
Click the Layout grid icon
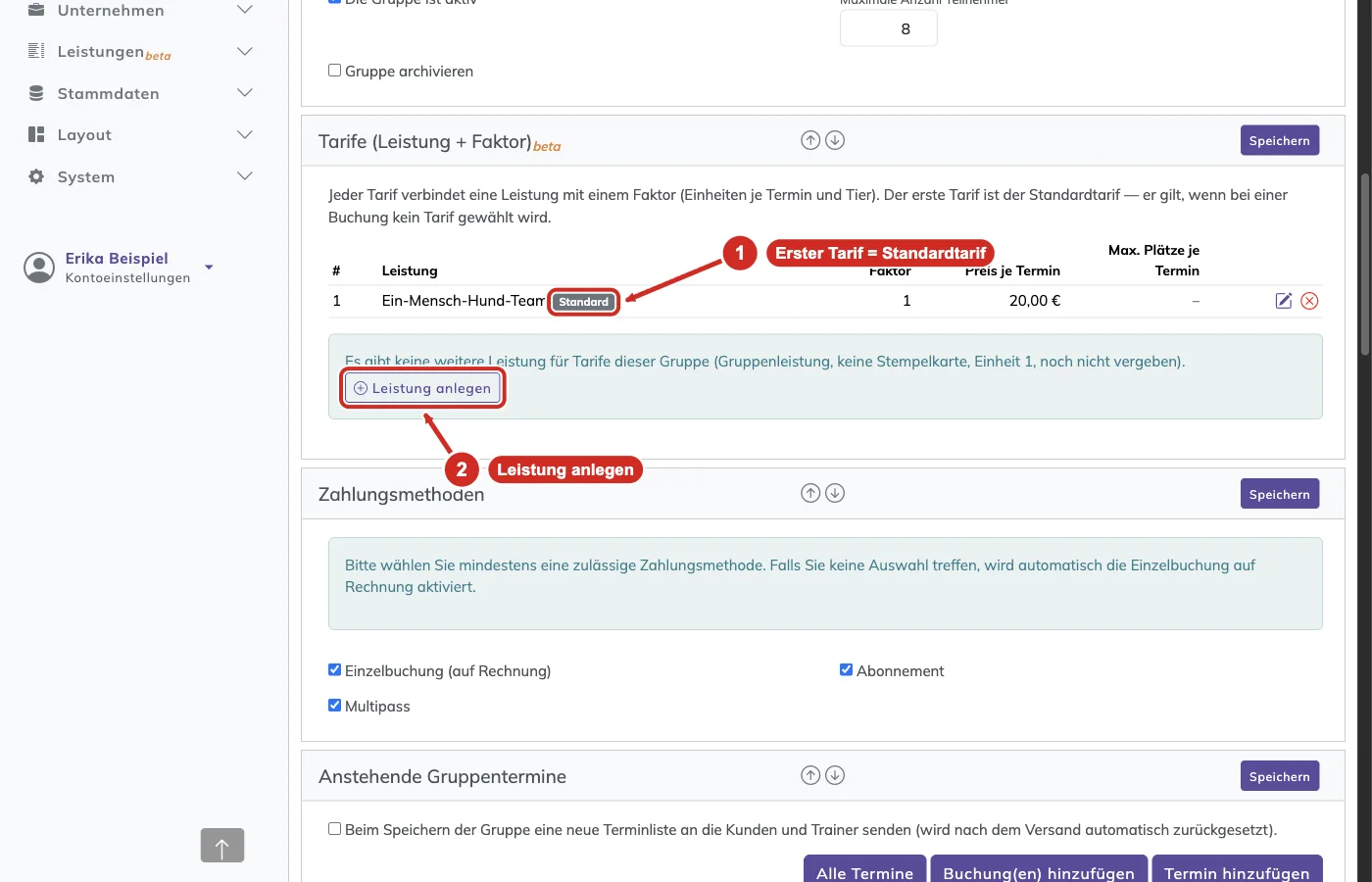pos(36,134)
